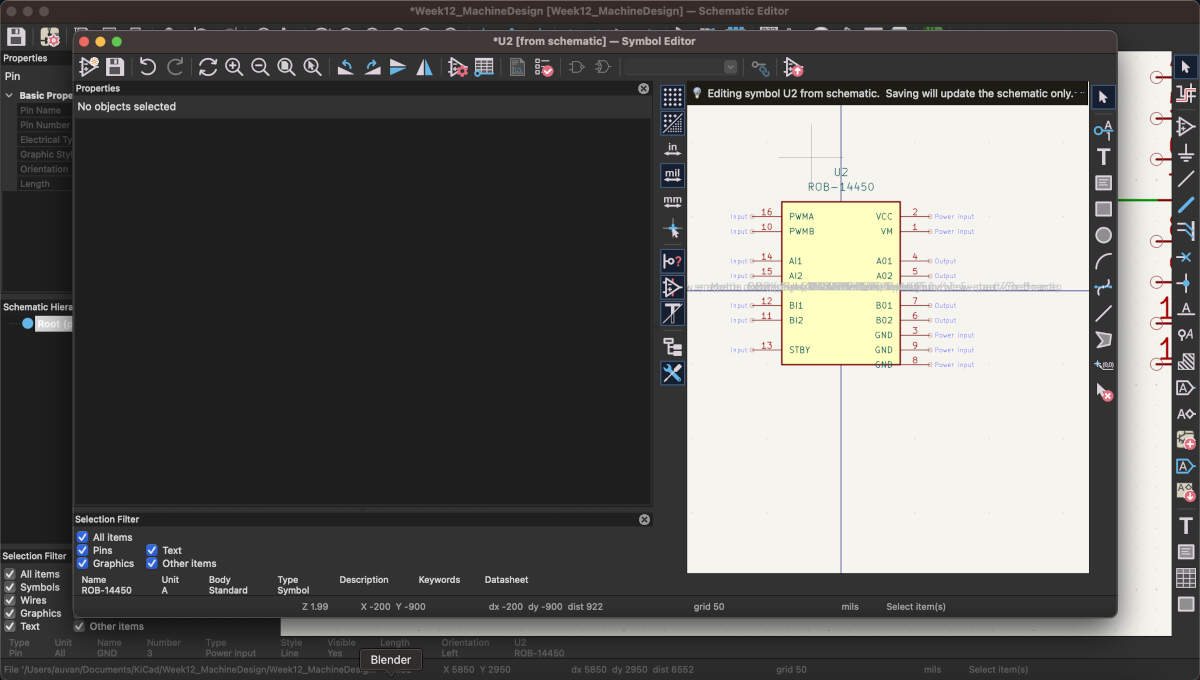1200x680 pixels.
Task: Refresh the Symbol Editor view
Action: click(208, 67)
